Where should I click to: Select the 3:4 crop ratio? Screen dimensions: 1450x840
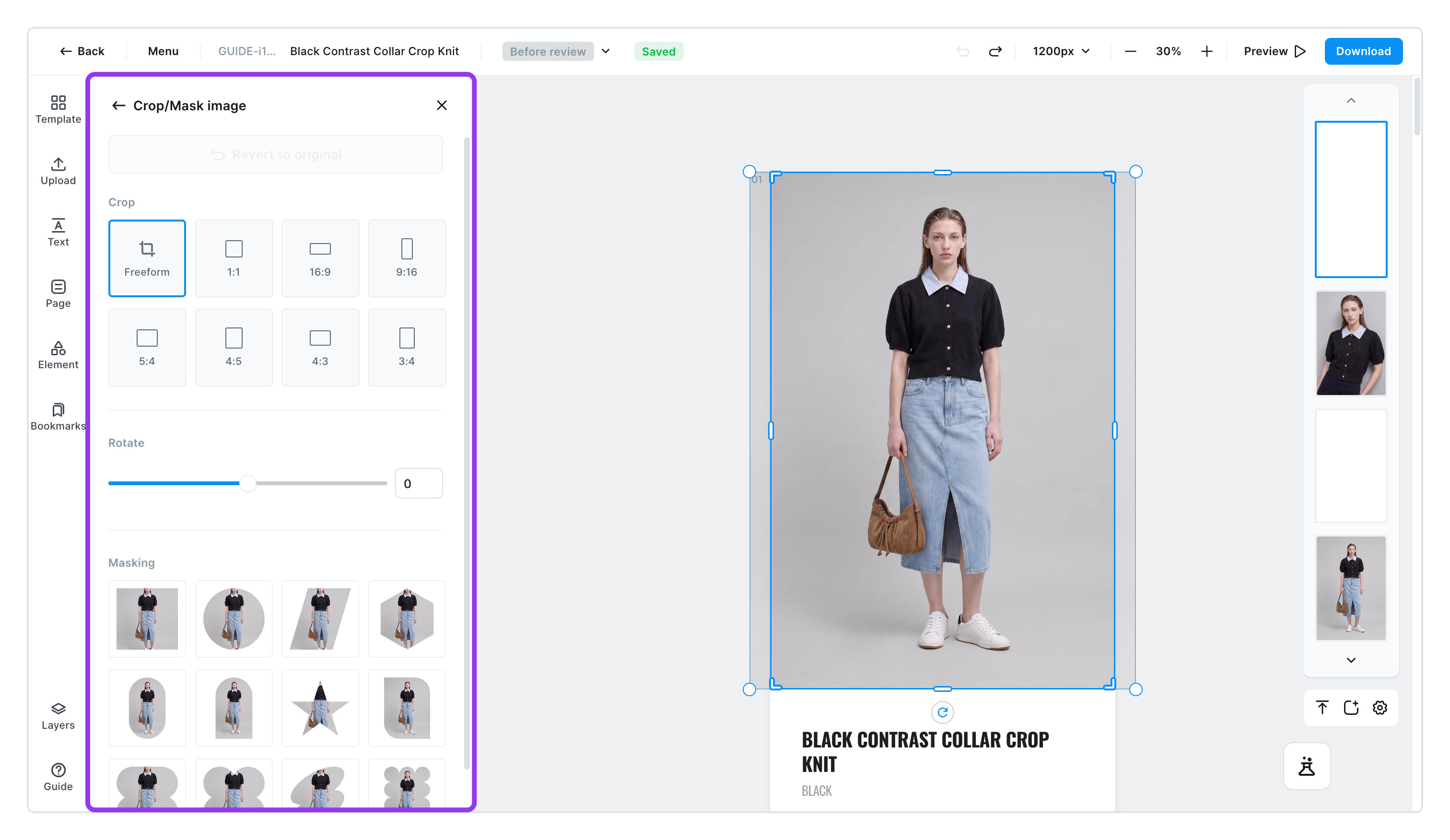(x=407, y=347)
